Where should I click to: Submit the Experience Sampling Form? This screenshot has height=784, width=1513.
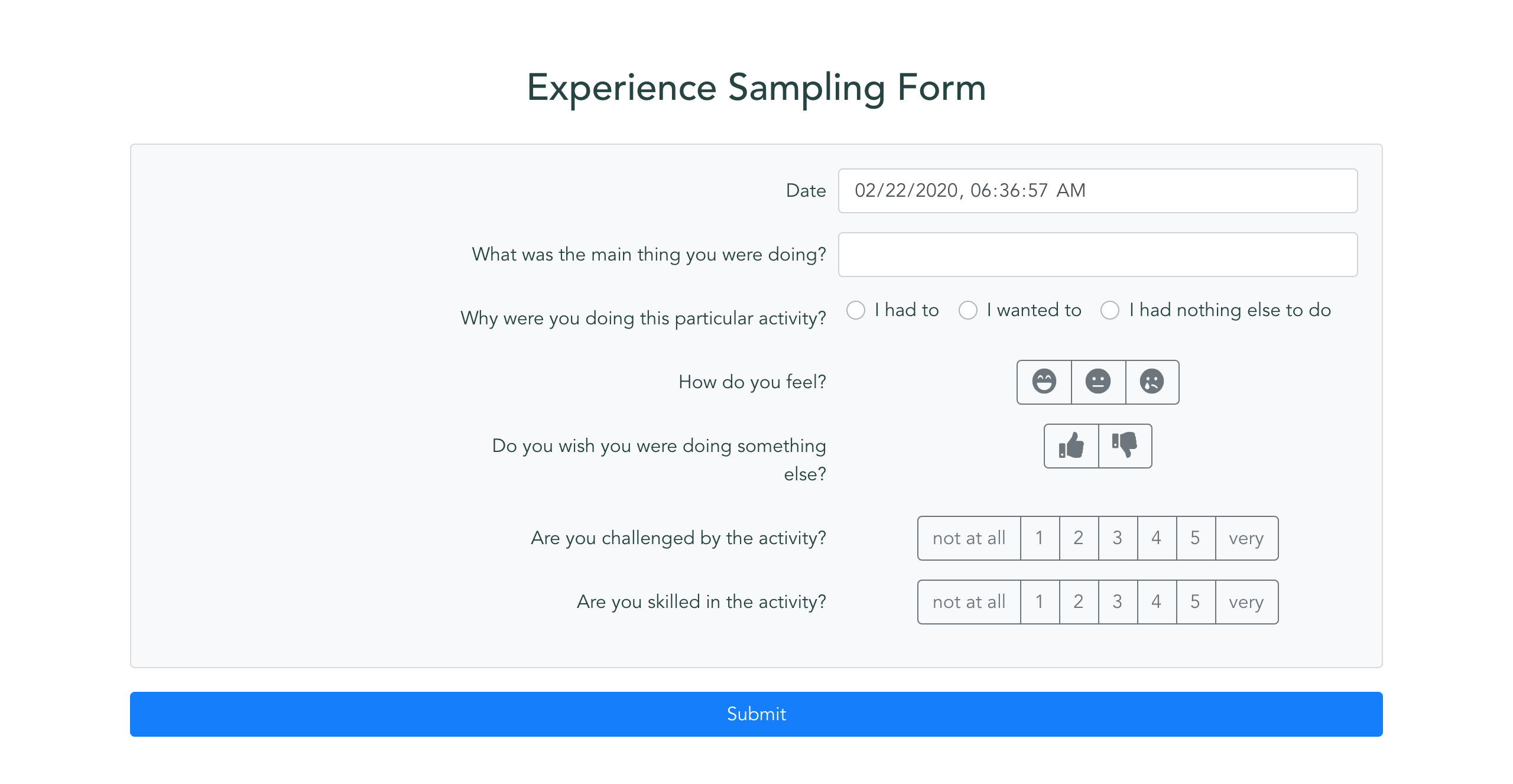[x=756, y=715]
